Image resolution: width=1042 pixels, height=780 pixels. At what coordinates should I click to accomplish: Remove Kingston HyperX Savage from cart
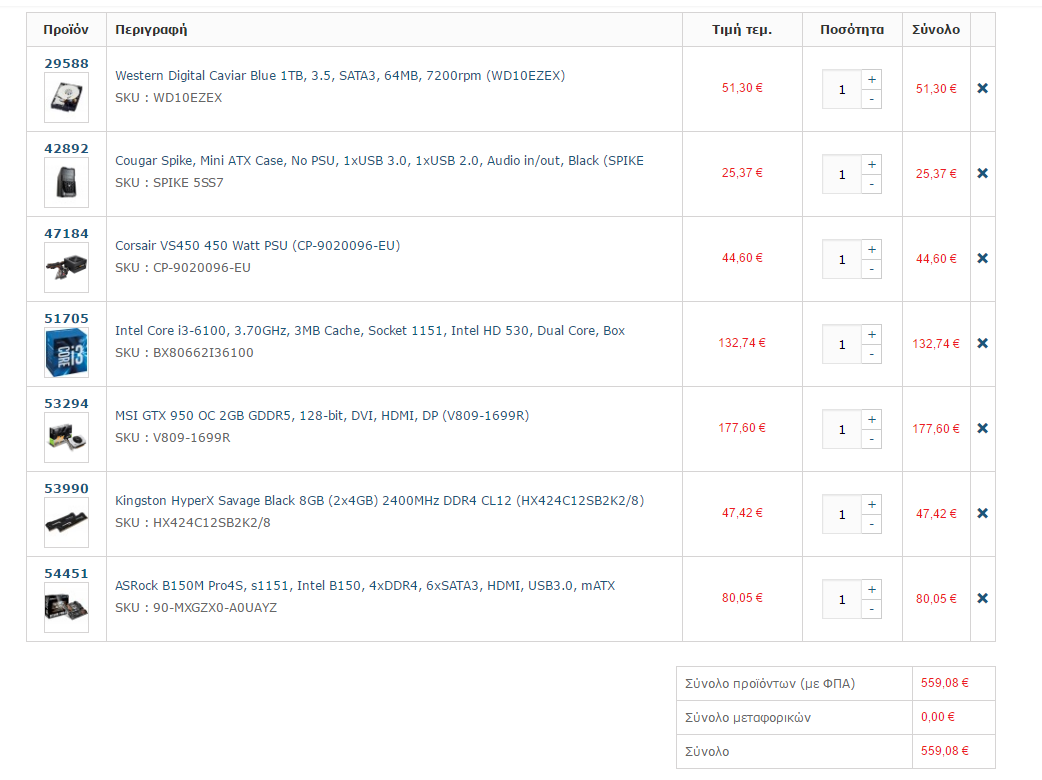click(982, 514)
